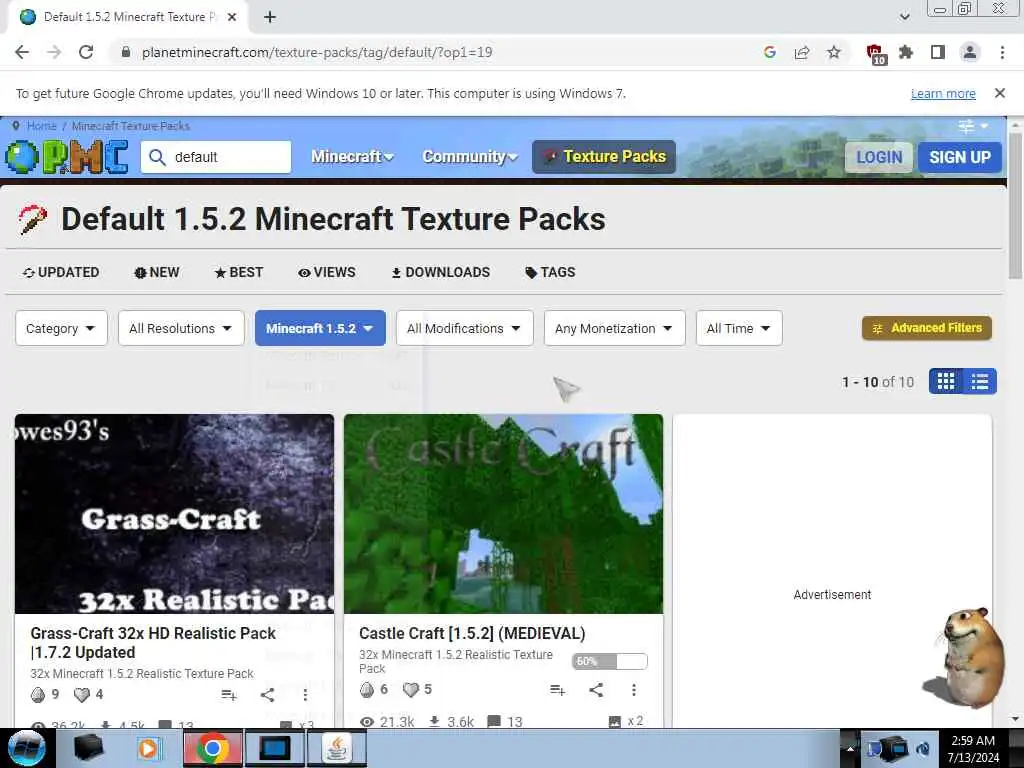Click the 60% progress bar on Castle Craft
The height and width of the screenshot is (768, 1024).
pos(610,662)
